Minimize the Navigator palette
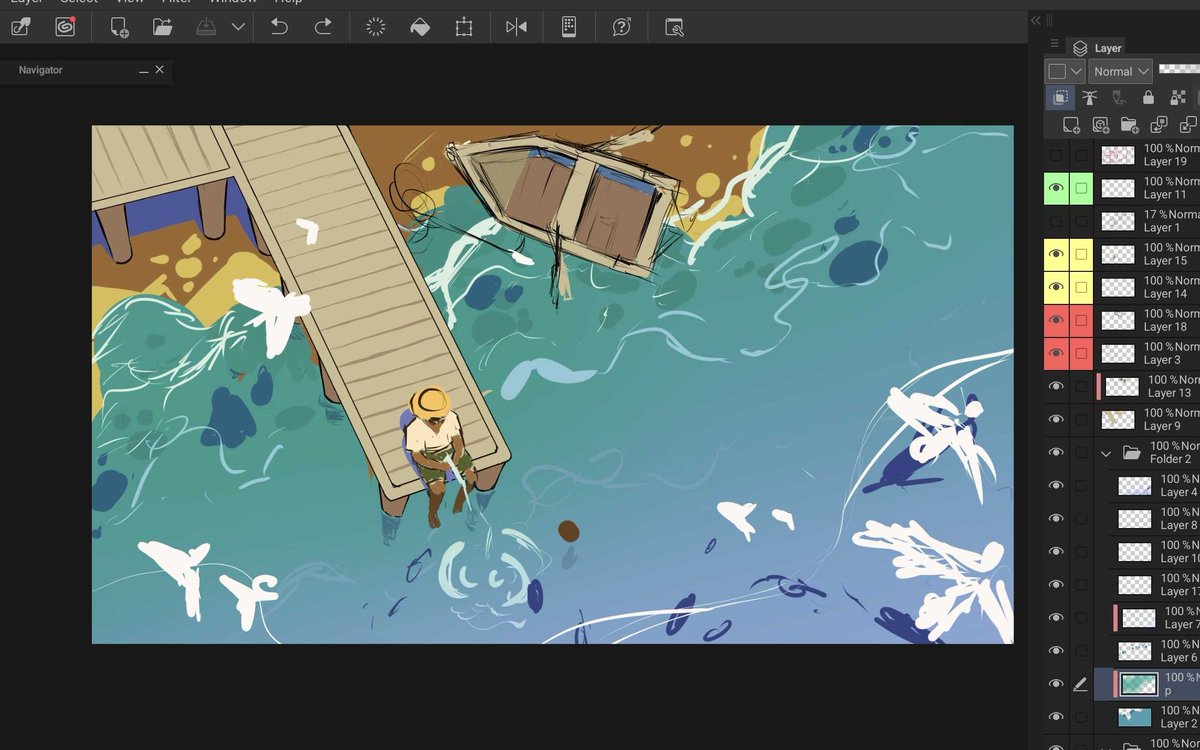The height and width of the screenshot is (750, 1200). pyautogui.click(x=144, y=71)
